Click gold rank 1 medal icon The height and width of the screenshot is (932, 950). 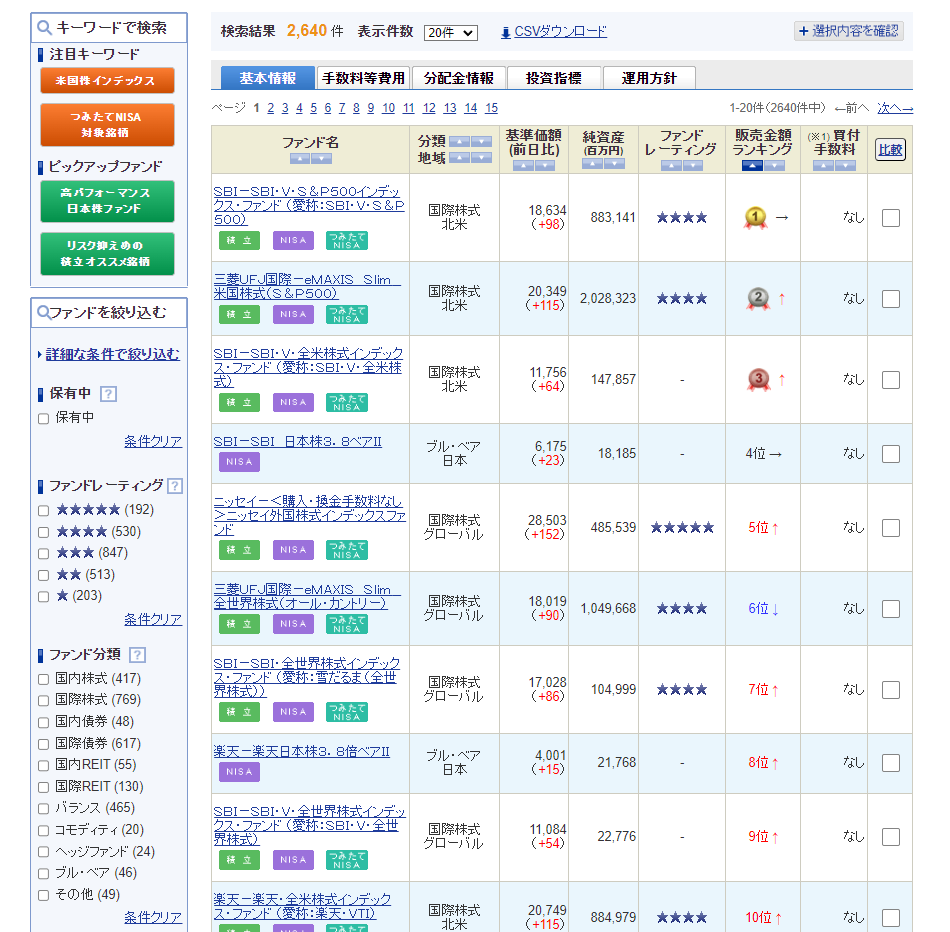point(755,218)
